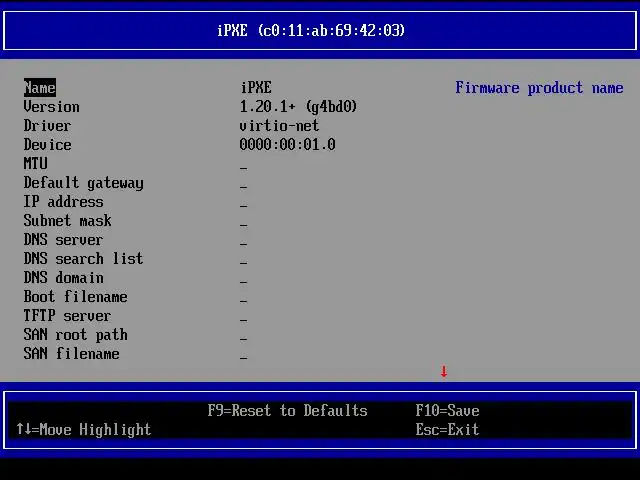Image resolution: width=640 pixels, height=480 pixels.
Task: Select the Default gateway setting
Action: (x=84, y=183)
